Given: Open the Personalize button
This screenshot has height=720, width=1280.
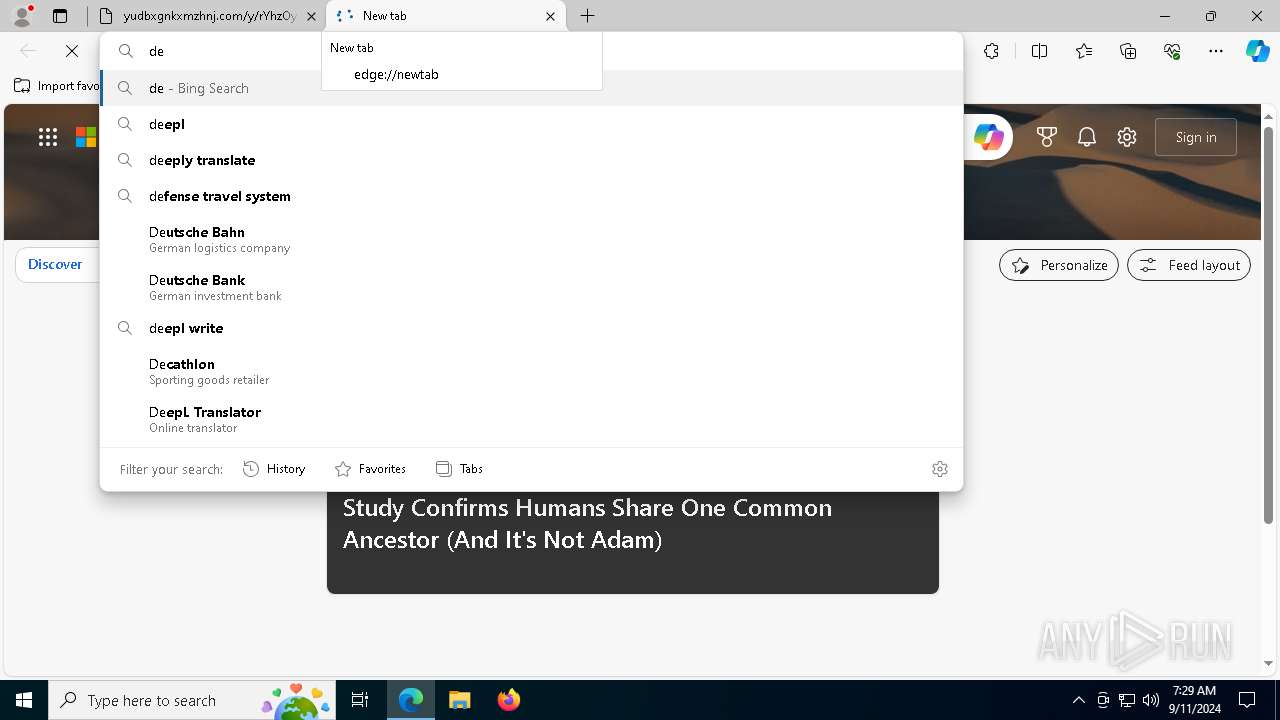Looking at the screenshot, I should (x=1059, y=265).
